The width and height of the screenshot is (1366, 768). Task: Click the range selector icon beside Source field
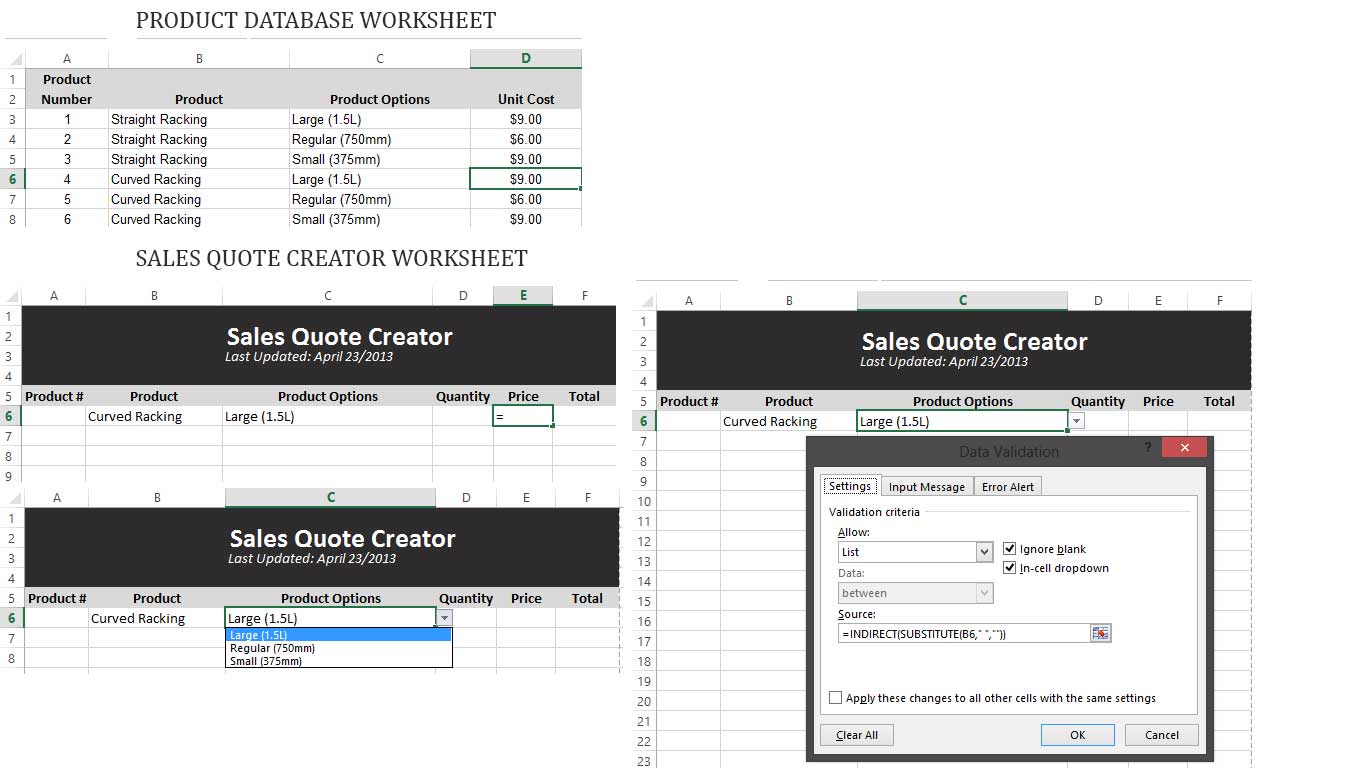pos(1101,633)
